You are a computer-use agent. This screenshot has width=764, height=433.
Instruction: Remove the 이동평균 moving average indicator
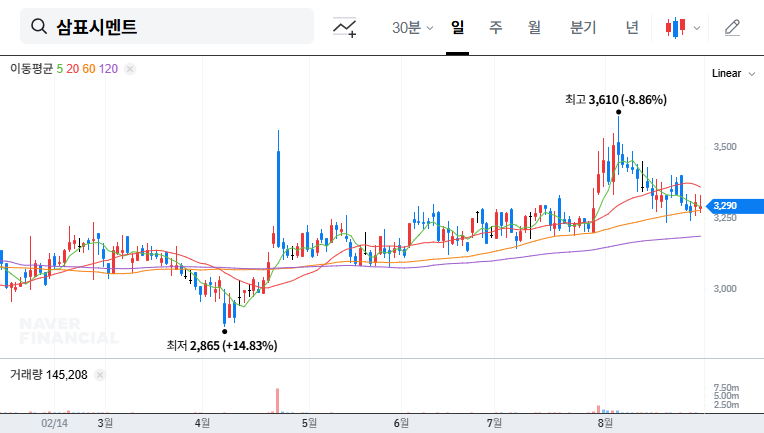click(x=130, y=69)
